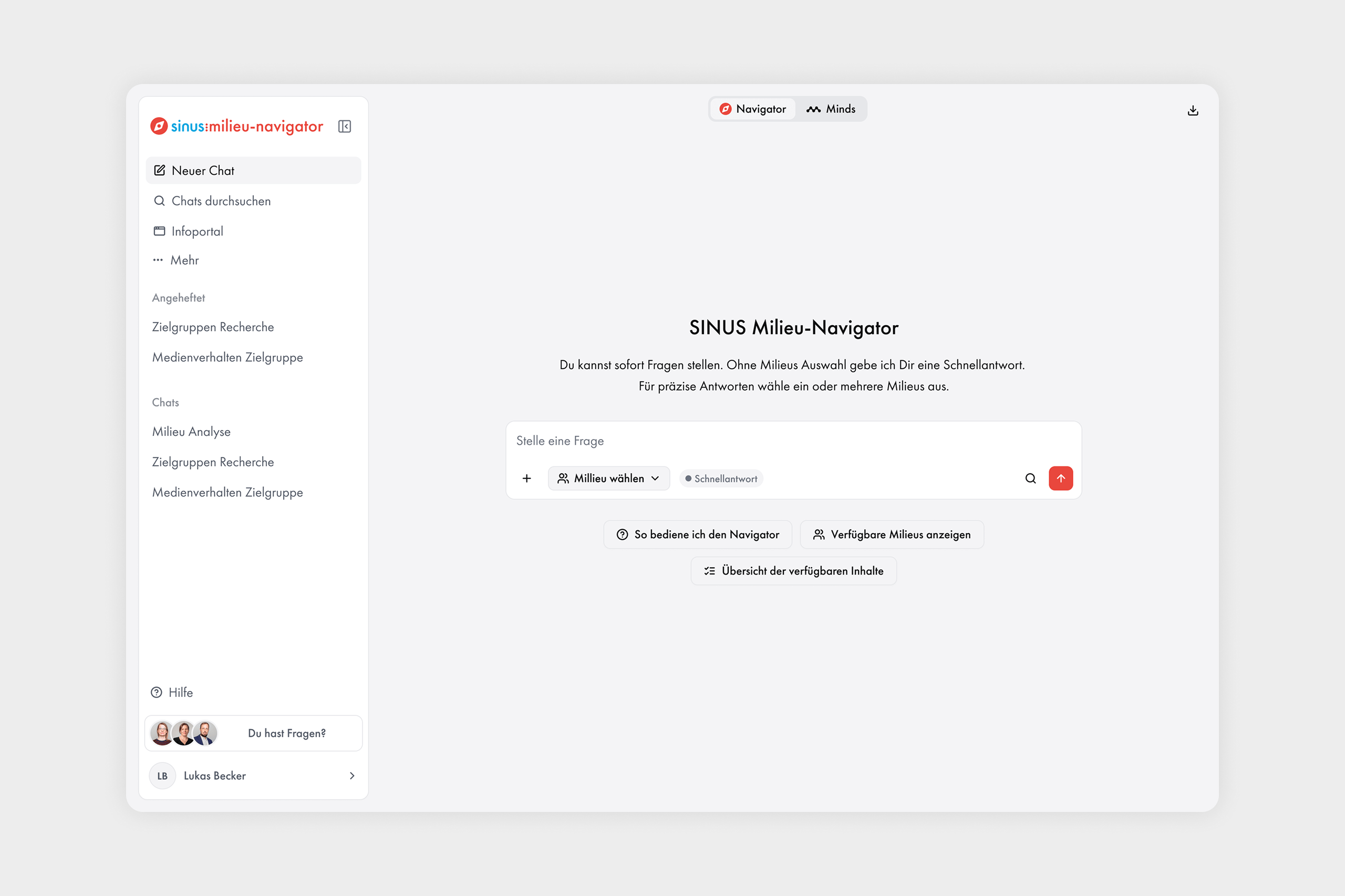Switch to Minds mode

pos(831,109)
